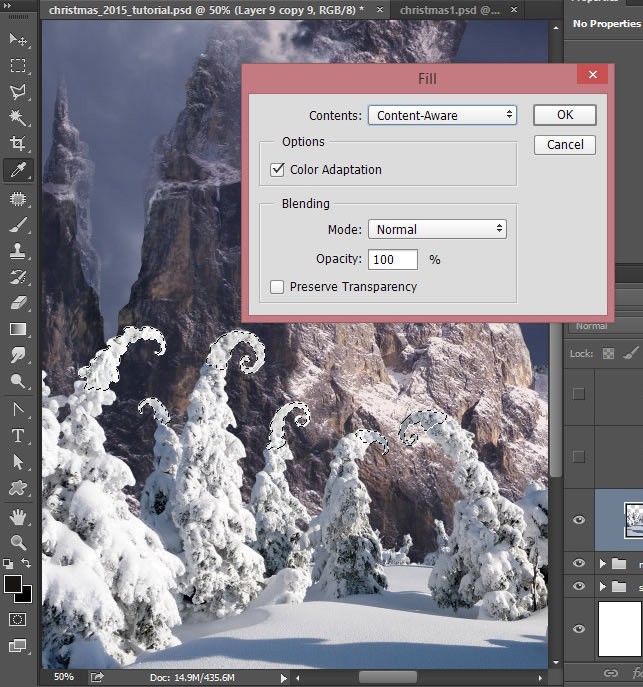Screen dimensions: 643x687
Task: Open the Contents dropdown showing Content-Aware
Action: [x=442, y=115]
